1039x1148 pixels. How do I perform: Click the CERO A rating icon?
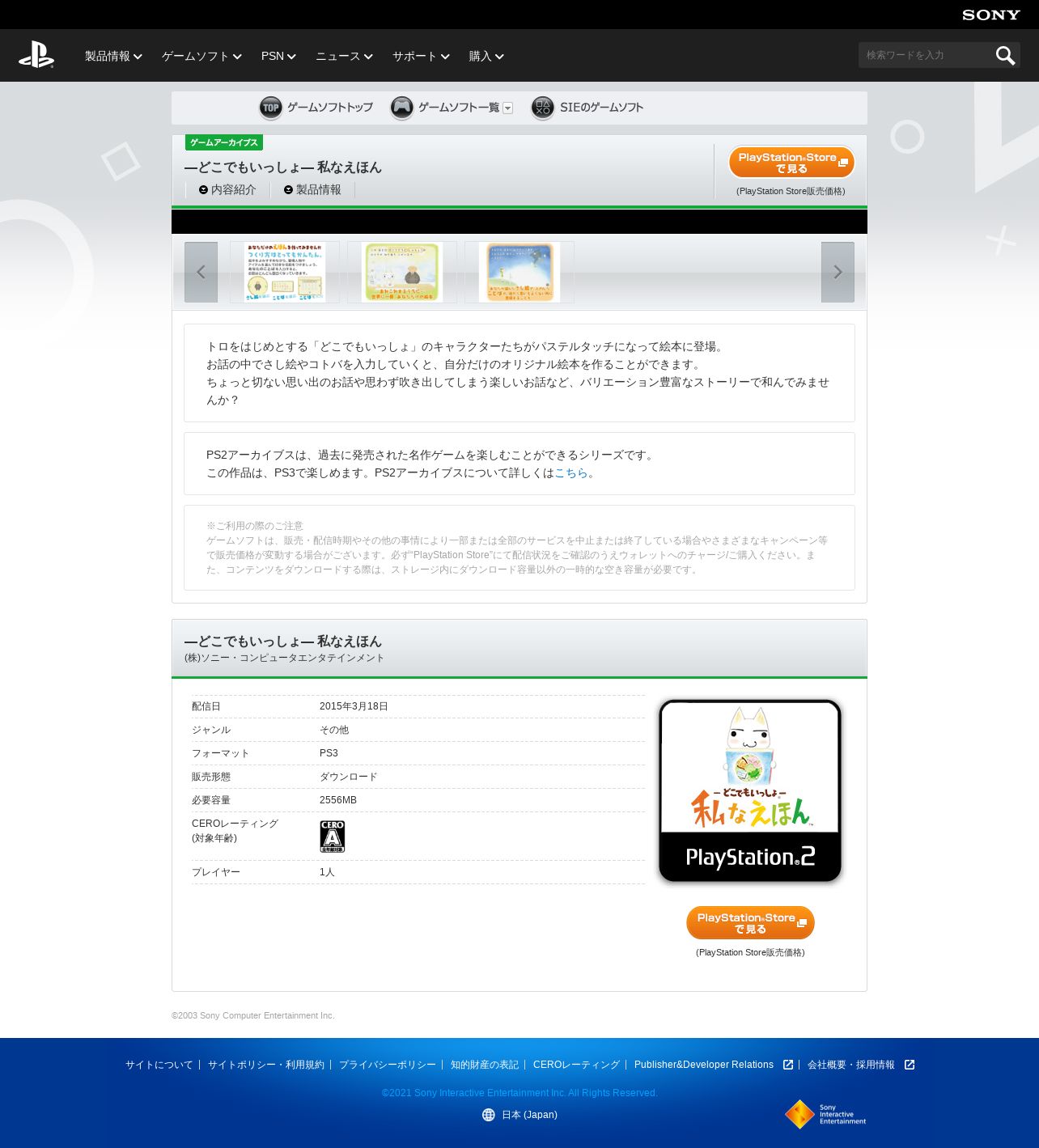333,837
